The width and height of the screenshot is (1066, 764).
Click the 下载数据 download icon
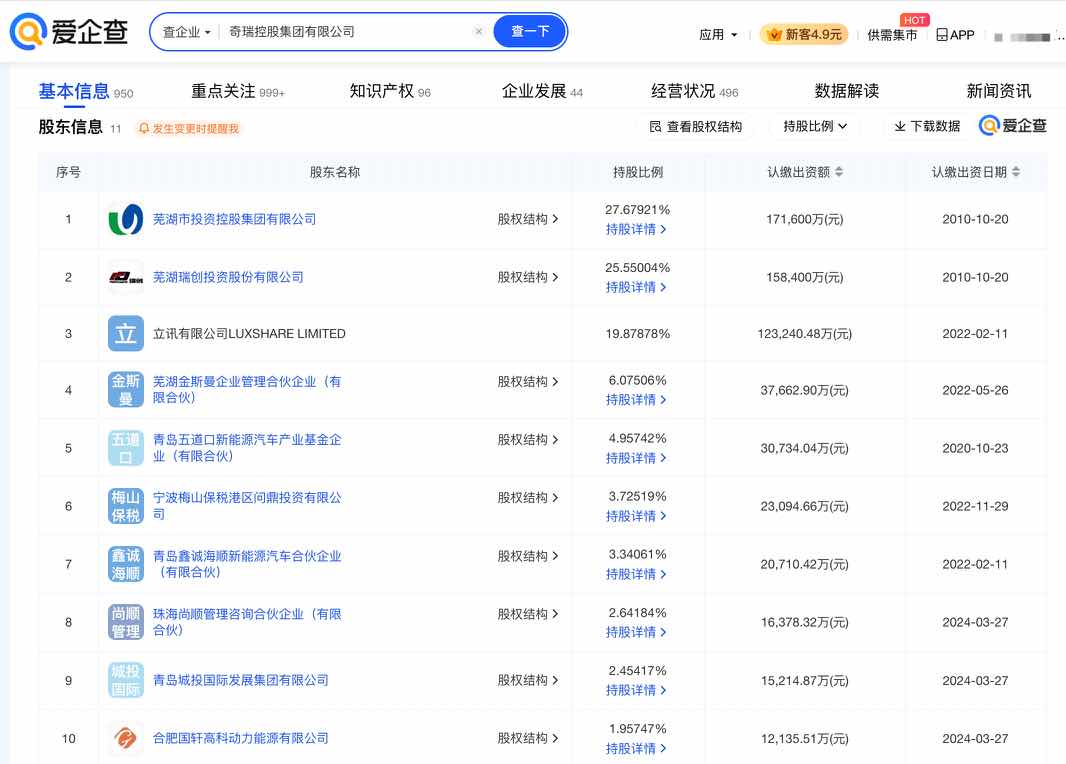[x=900, y=125]
